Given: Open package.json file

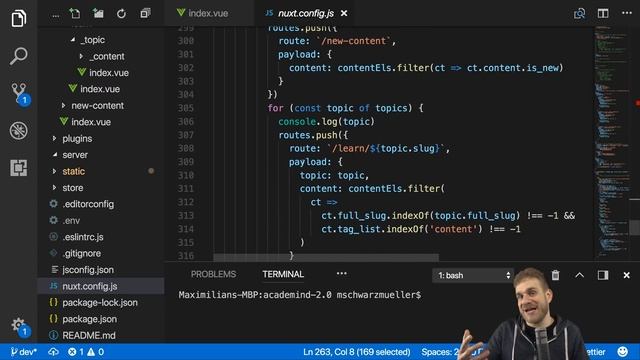Looking at the screenshot, I should (x=89, y=319).
